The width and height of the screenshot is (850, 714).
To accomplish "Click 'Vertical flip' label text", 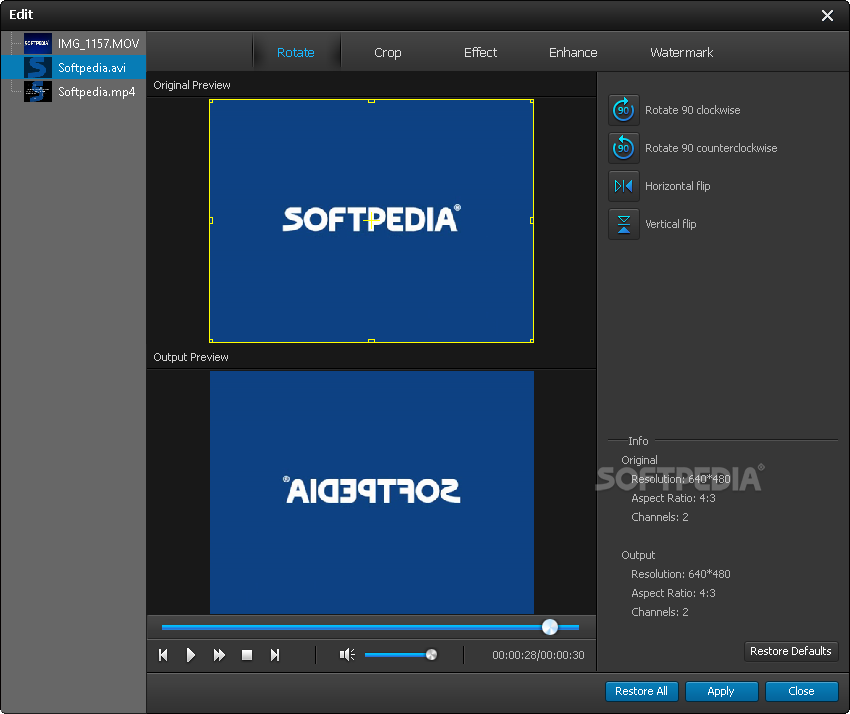I will pos(671,224).
